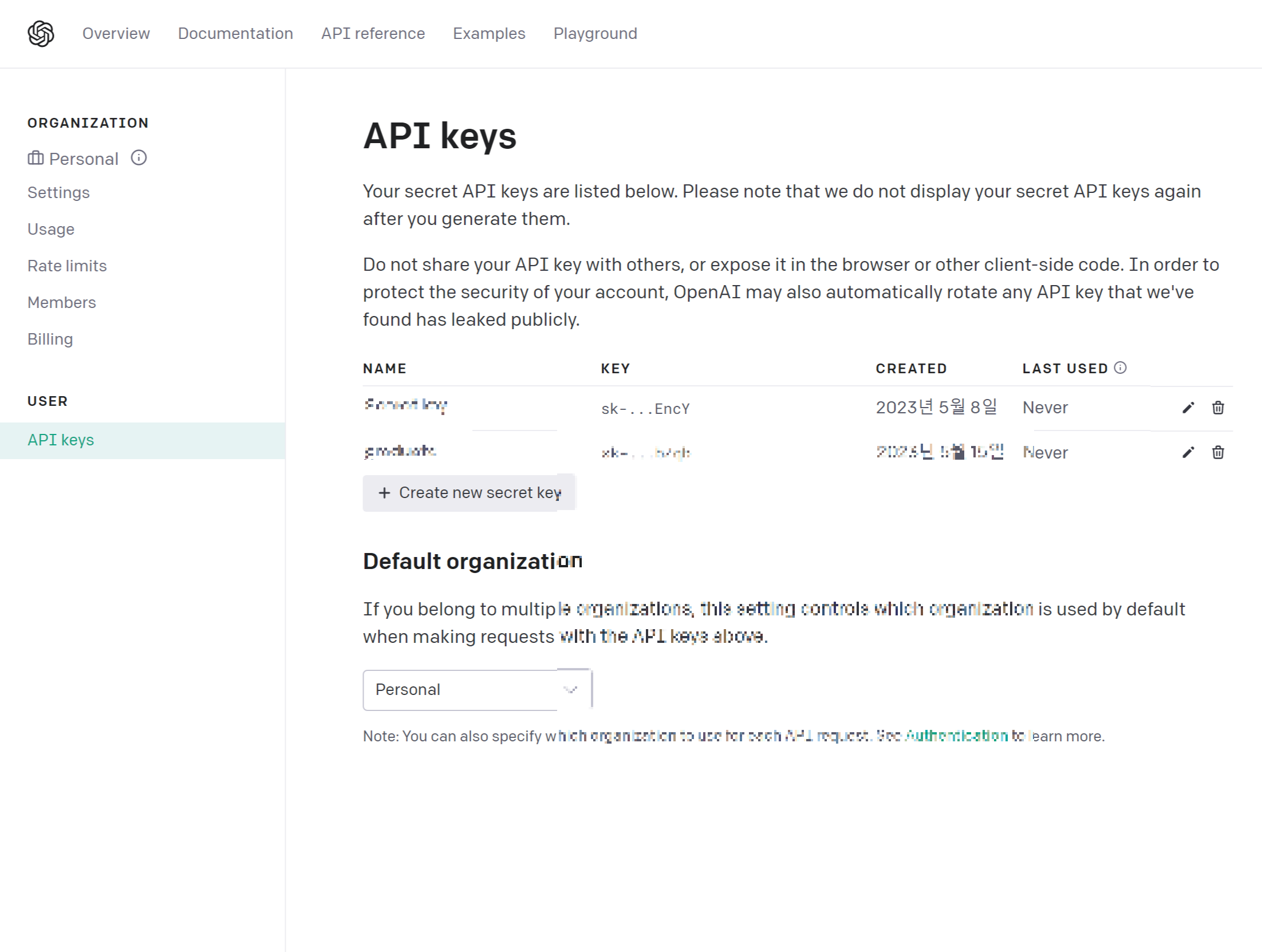Delete the second API key row
The image size is (1262, 952).
(1218, 452)
